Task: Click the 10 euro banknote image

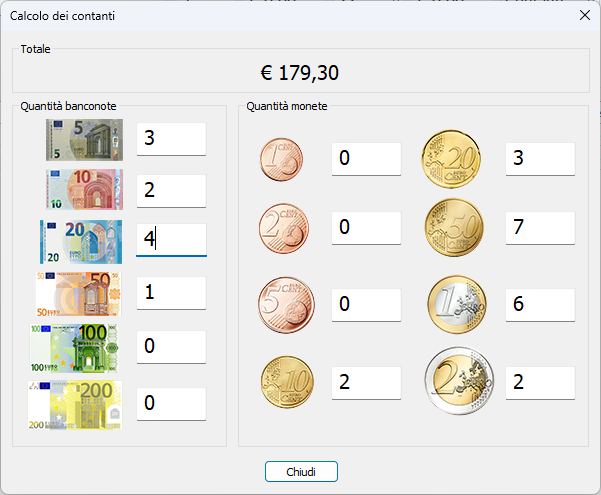Action: coord(84,189)
